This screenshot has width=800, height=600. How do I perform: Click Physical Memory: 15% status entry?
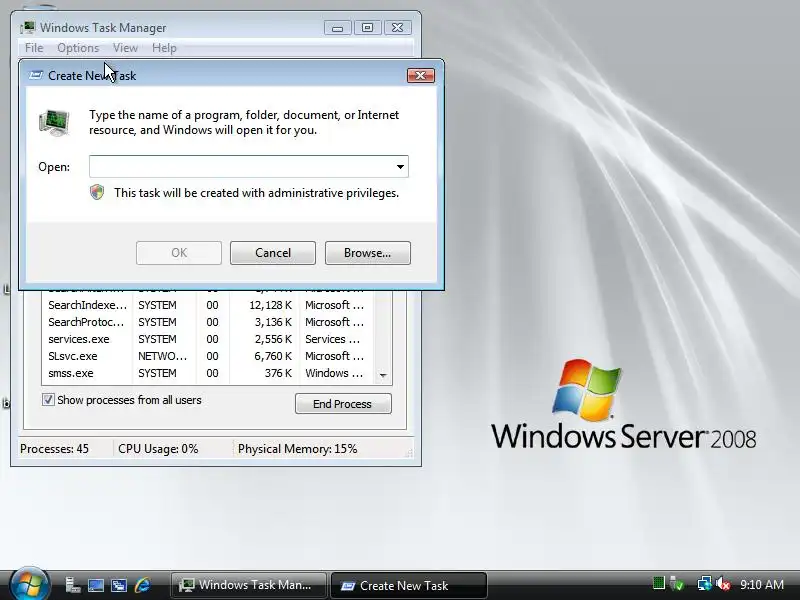pos(297,449)
